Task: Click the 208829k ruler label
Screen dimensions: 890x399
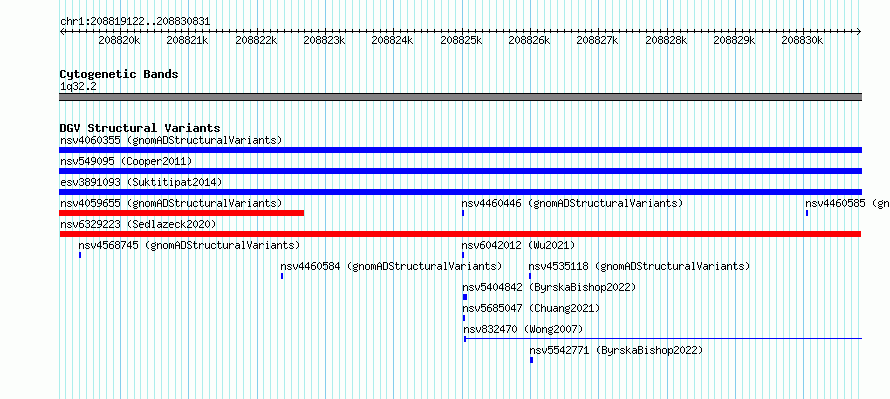Action: pyautogui.click(x=734, y=40)
